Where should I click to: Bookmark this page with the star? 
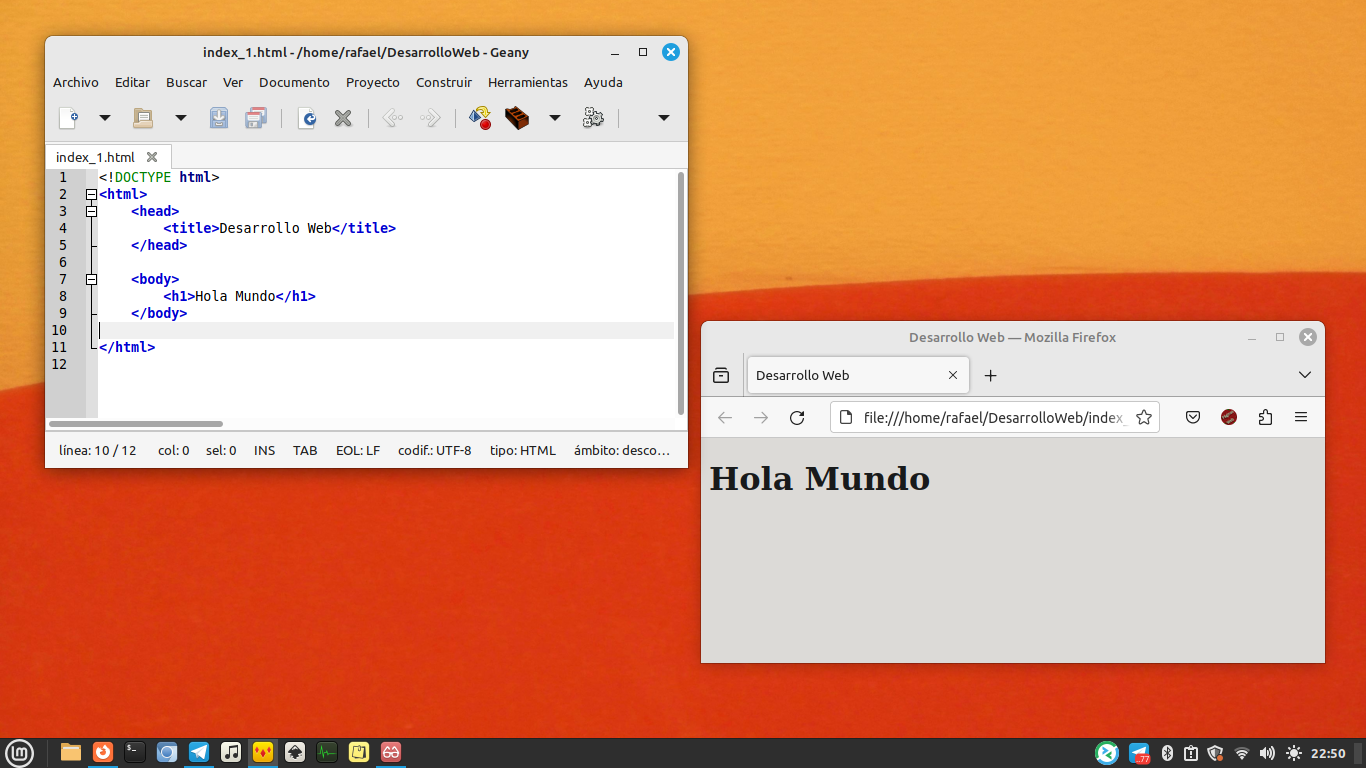coord(1144,418)
